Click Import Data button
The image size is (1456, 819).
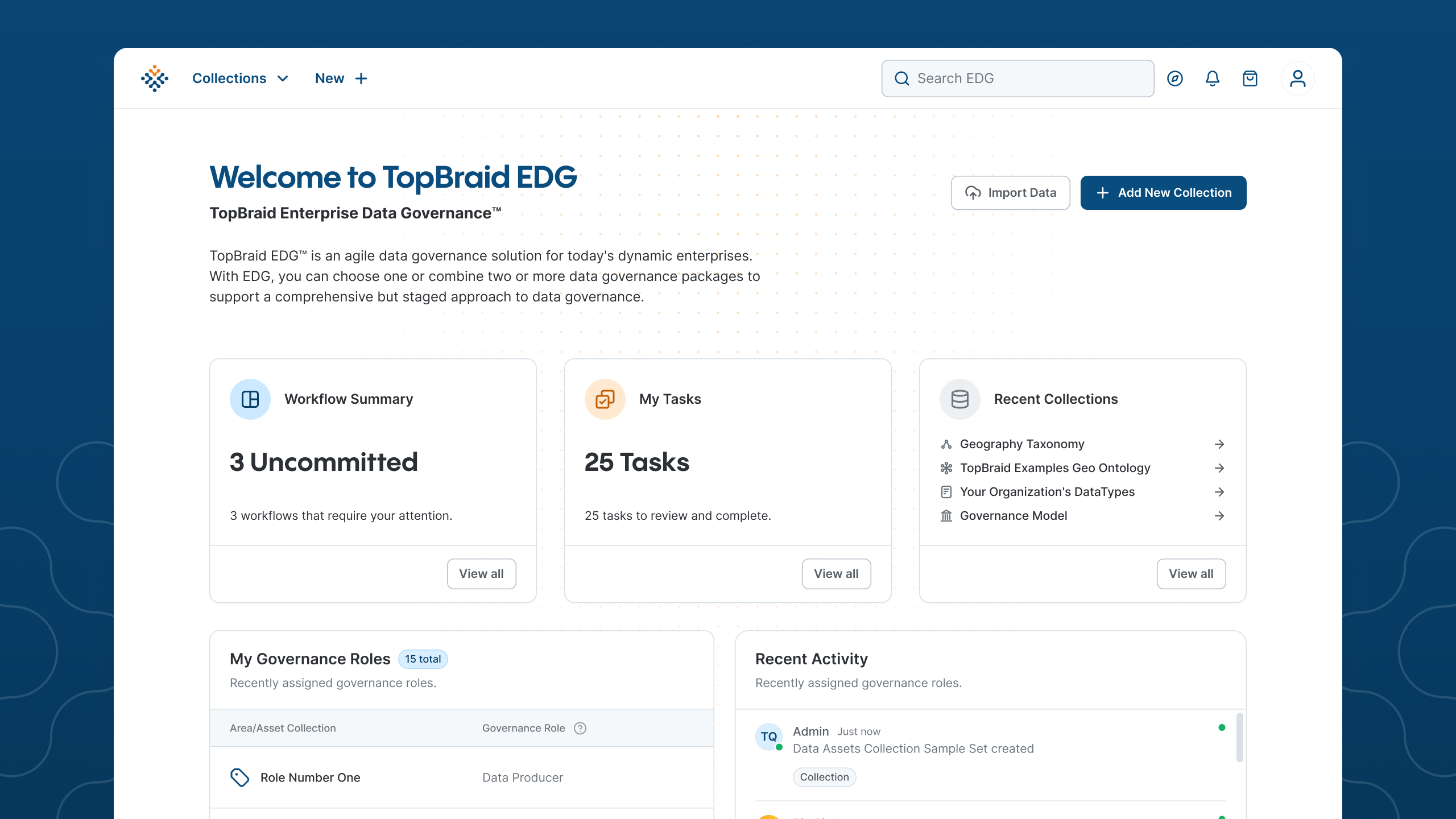click(x=1010, y=193)
